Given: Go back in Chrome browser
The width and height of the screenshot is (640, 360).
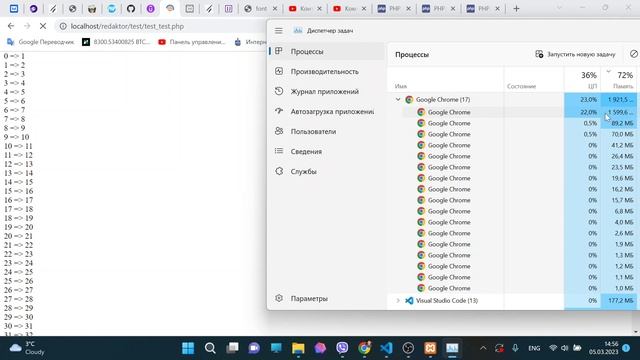Looking at the screenshot, I should 11,26.
